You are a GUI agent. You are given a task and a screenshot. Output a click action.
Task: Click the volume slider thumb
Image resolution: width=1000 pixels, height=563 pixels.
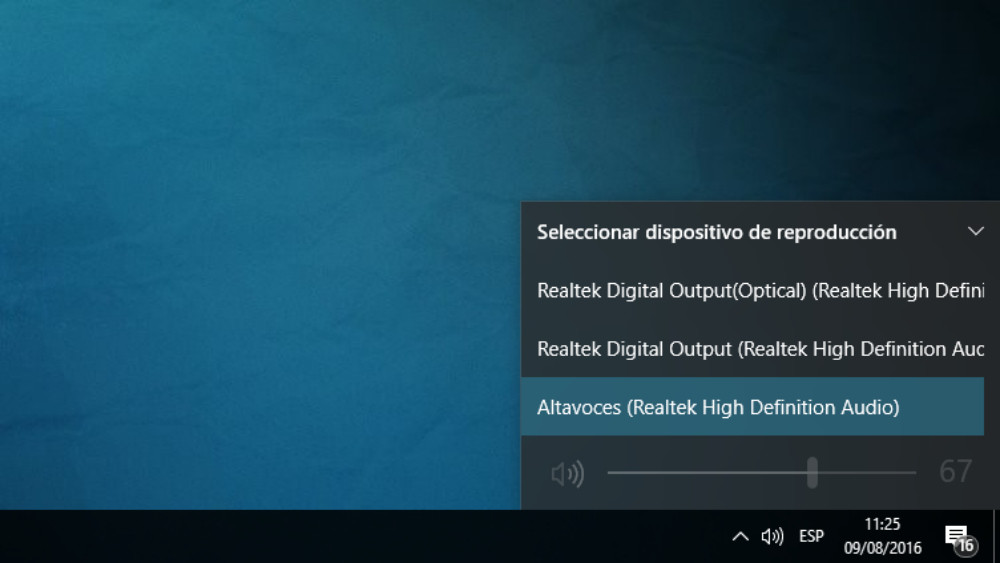812,472
